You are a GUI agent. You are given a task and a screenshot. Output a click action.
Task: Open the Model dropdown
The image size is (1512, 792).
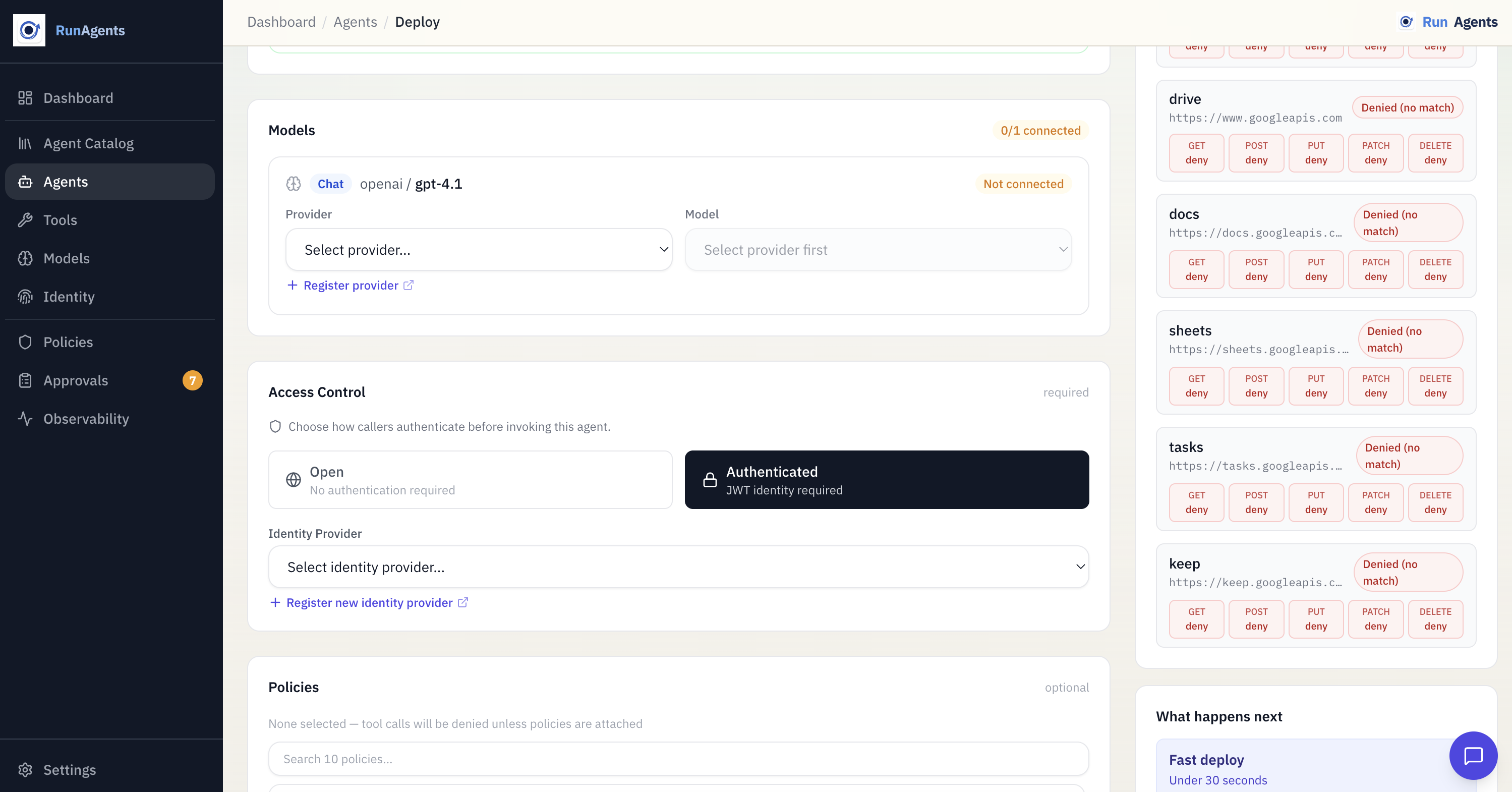(878, 250)
